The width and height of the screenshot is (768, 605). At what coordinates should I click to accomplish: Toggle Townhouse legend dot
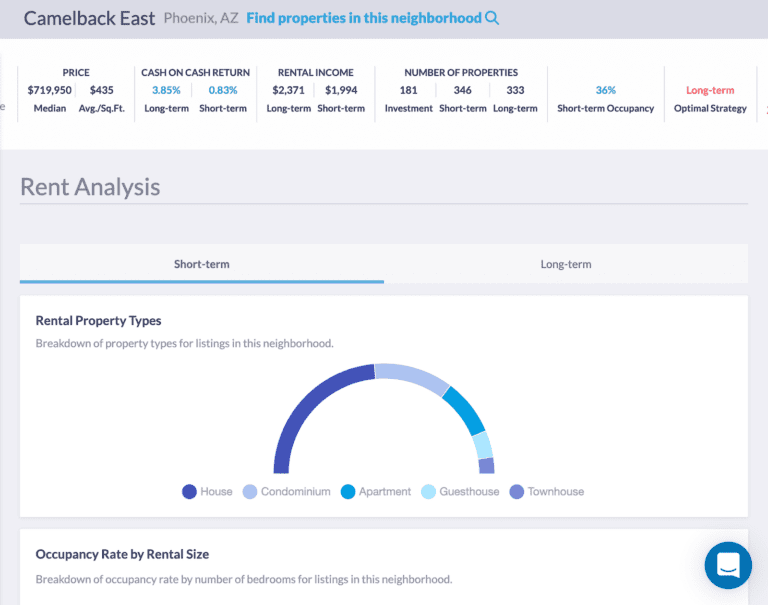516,491
